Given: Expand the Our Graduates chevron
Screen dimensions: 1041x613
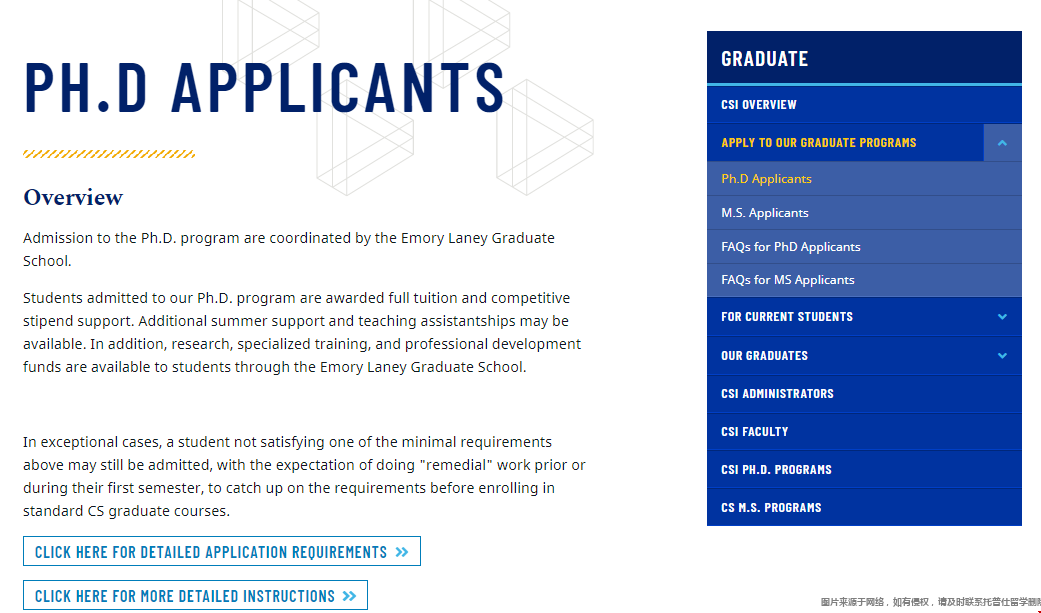Looking at the screenshot, I should tap(1002, 355).
